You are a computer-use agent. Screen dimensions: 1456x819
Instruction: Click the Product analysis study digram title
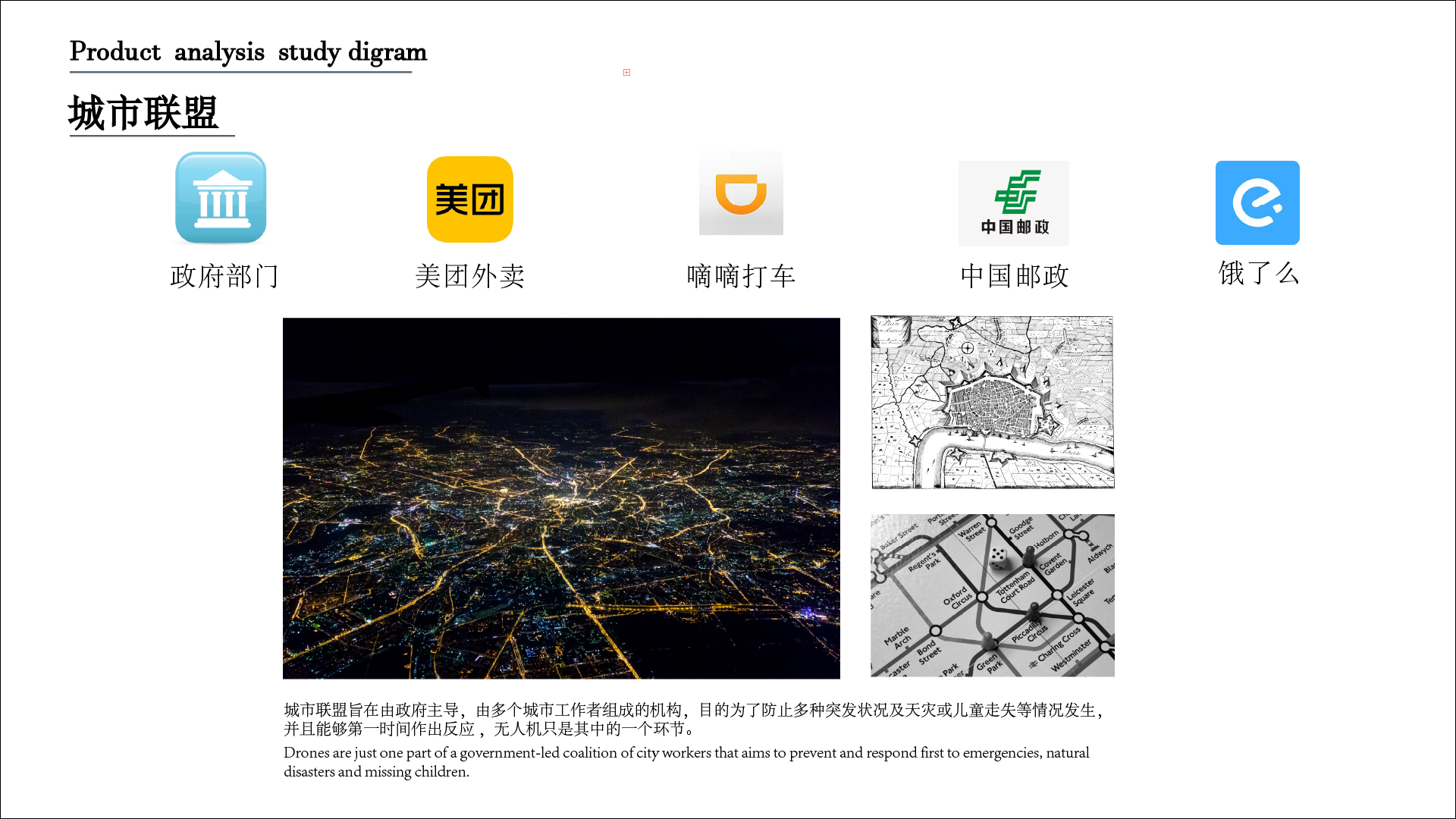(248, 52)
